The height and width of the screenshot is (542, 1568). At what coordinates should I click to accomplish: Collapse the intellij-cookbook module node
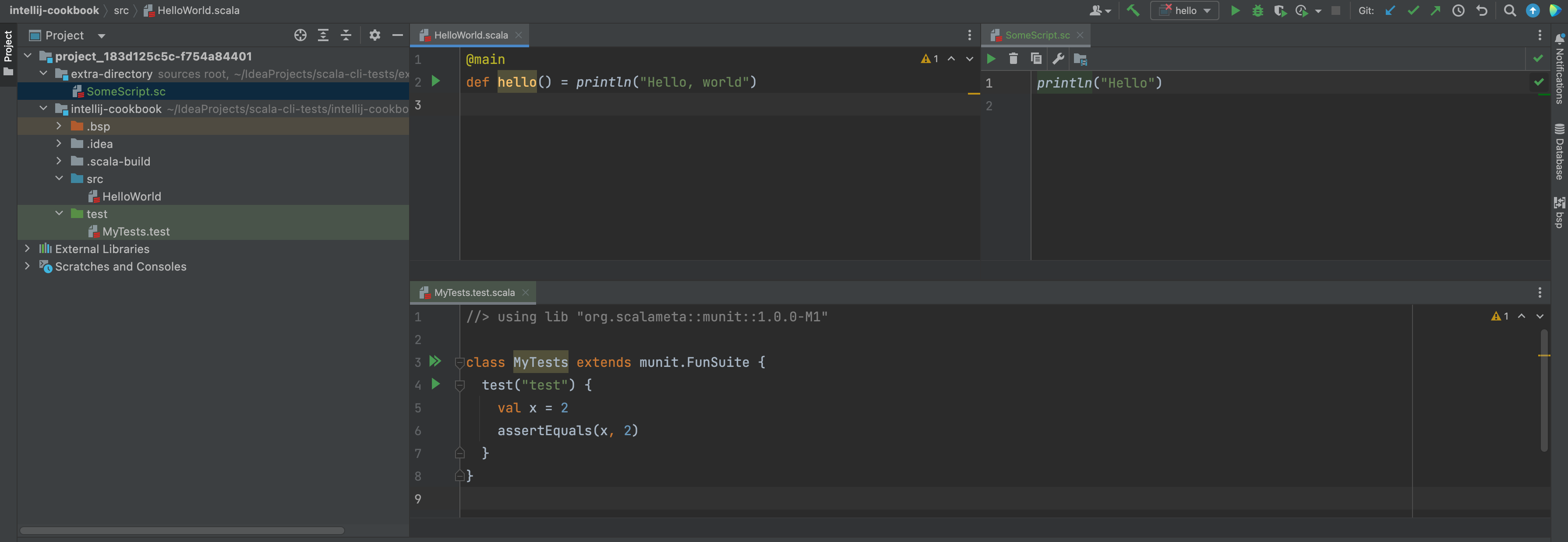(43, 108)
